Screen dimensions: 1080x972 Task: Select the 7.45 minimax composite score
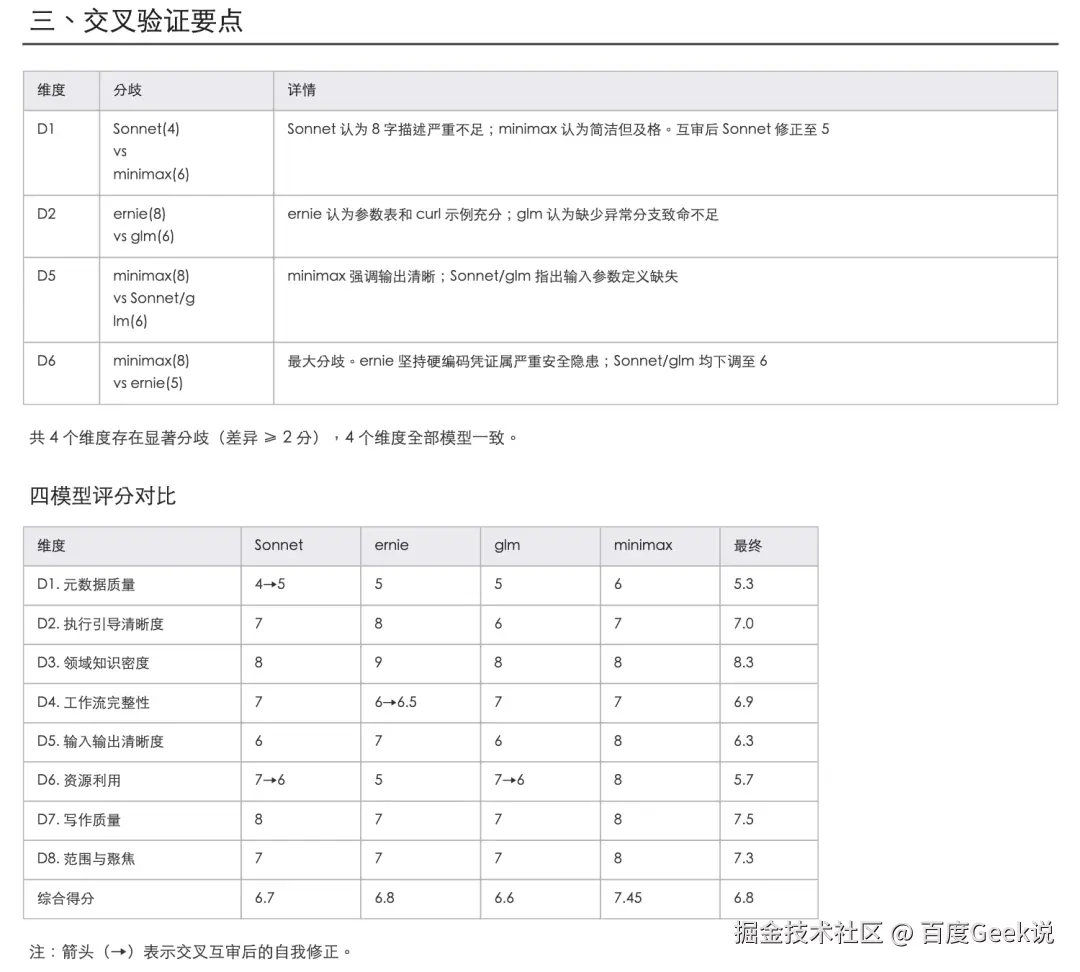coord(628,899)
